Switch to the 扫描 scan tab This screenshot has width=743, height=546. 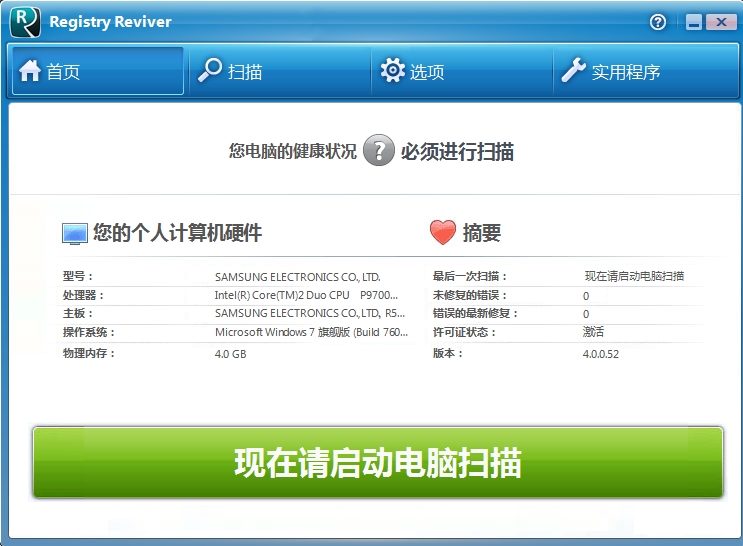click(x=280, y=71)
